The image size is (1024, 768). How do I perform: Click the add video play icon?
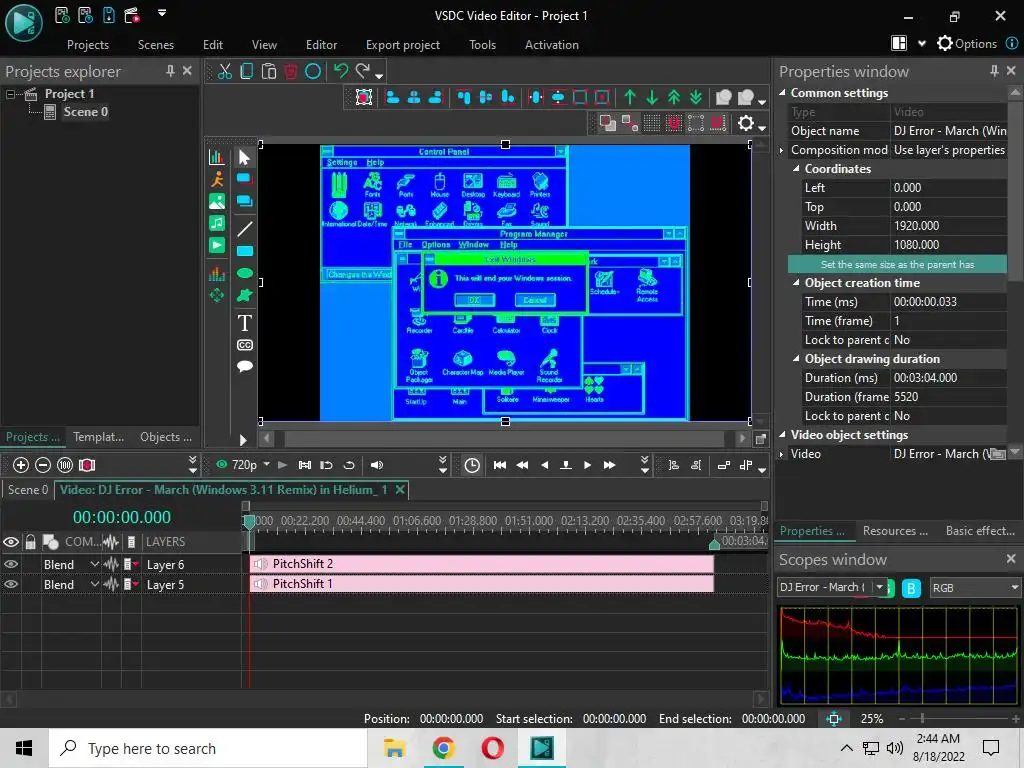217,246
